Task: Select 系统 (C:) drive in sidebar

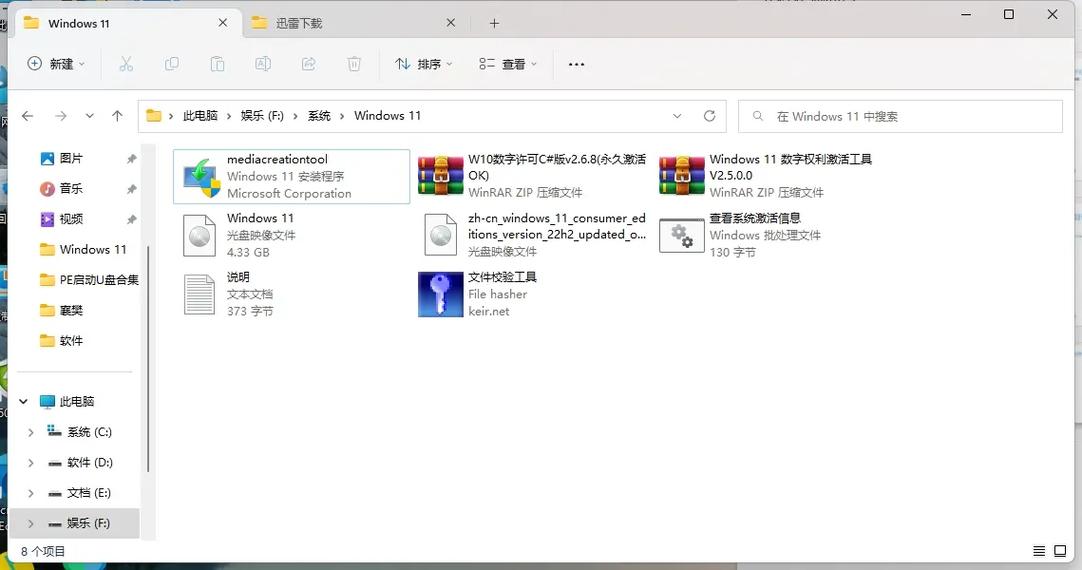Action: pos(79,432)
